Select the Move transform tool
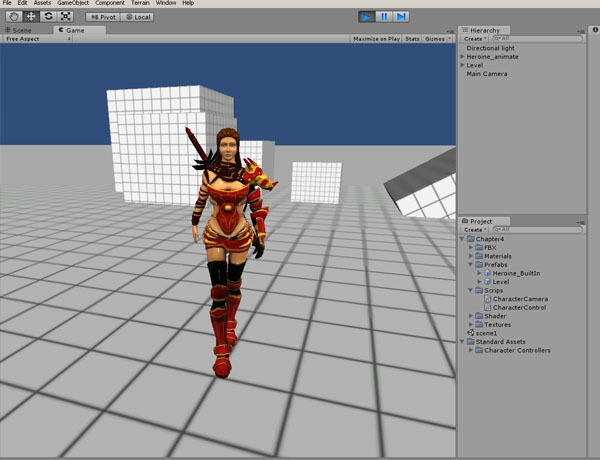Screen dimensions: 600x460 pyautogui.click(x=30, y=17)
